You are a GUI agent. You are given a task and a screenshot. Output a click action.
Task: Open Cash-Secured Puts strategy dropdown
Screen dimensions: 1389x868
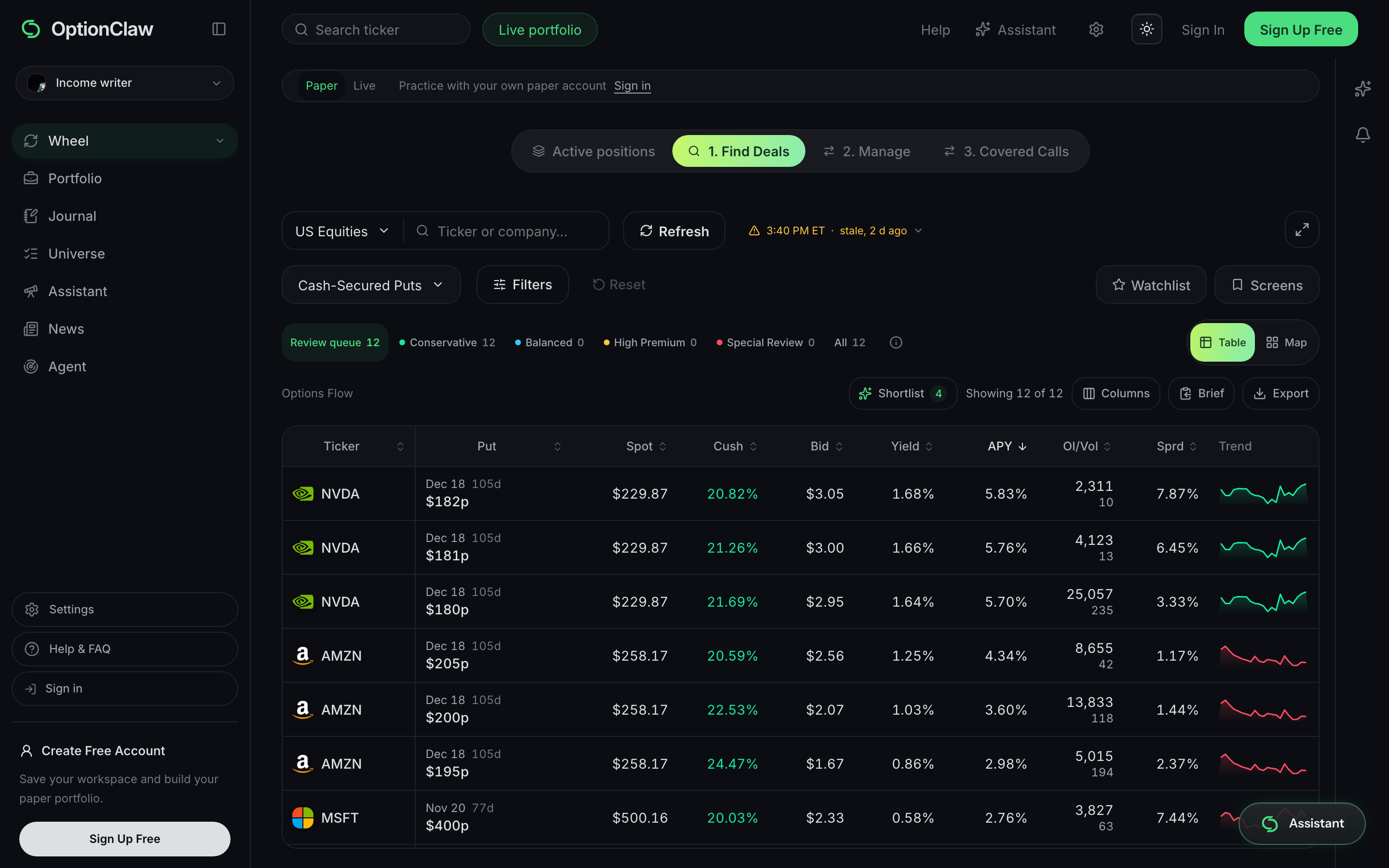pos(371,285)
